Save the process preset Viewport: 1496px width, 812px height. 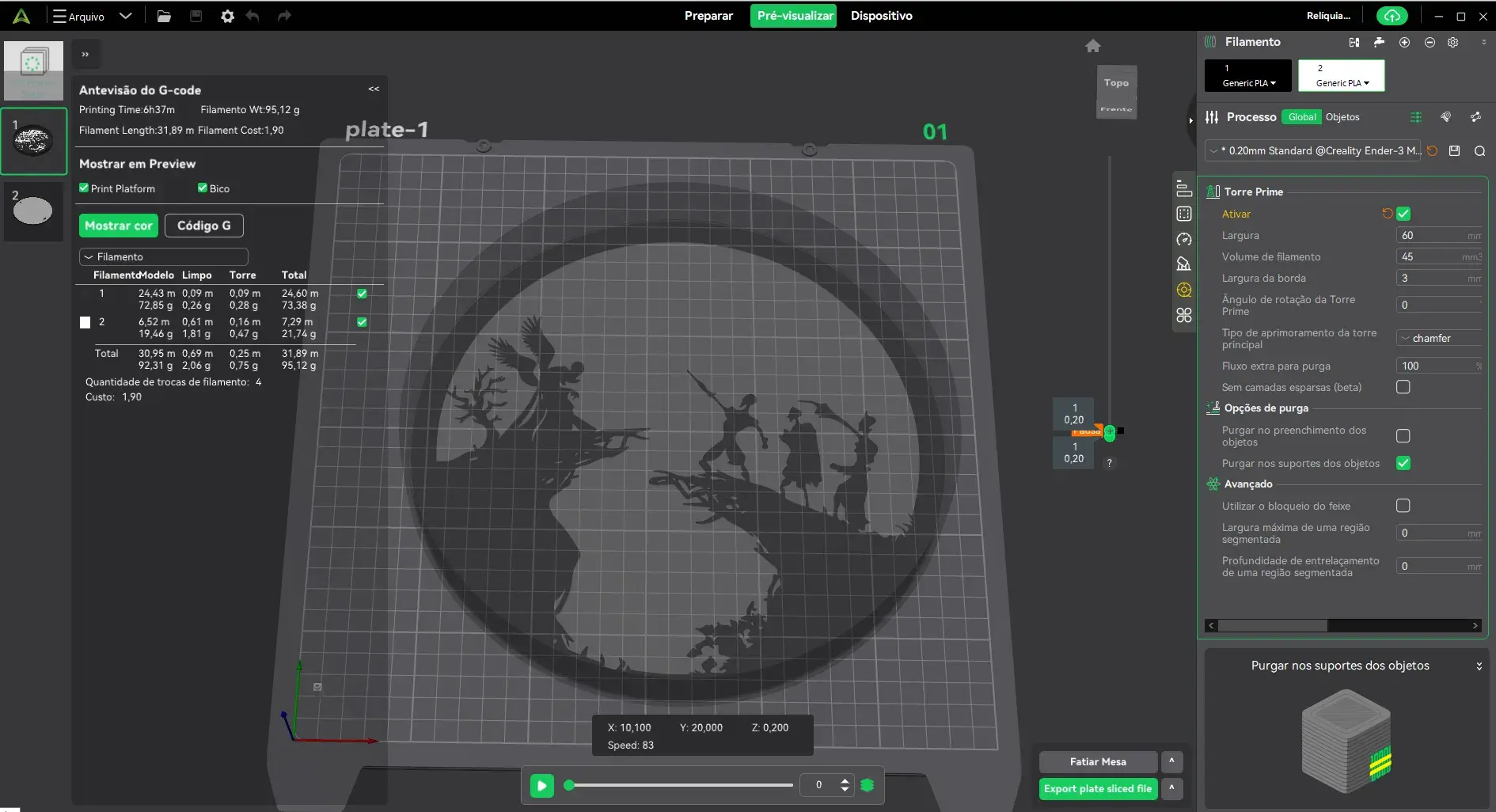[x=1454, y=150]
